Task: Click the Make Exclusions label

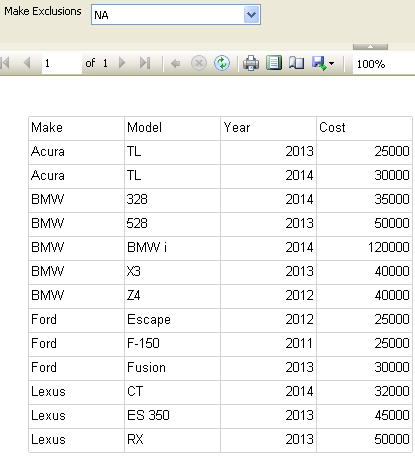Action: 43,11
